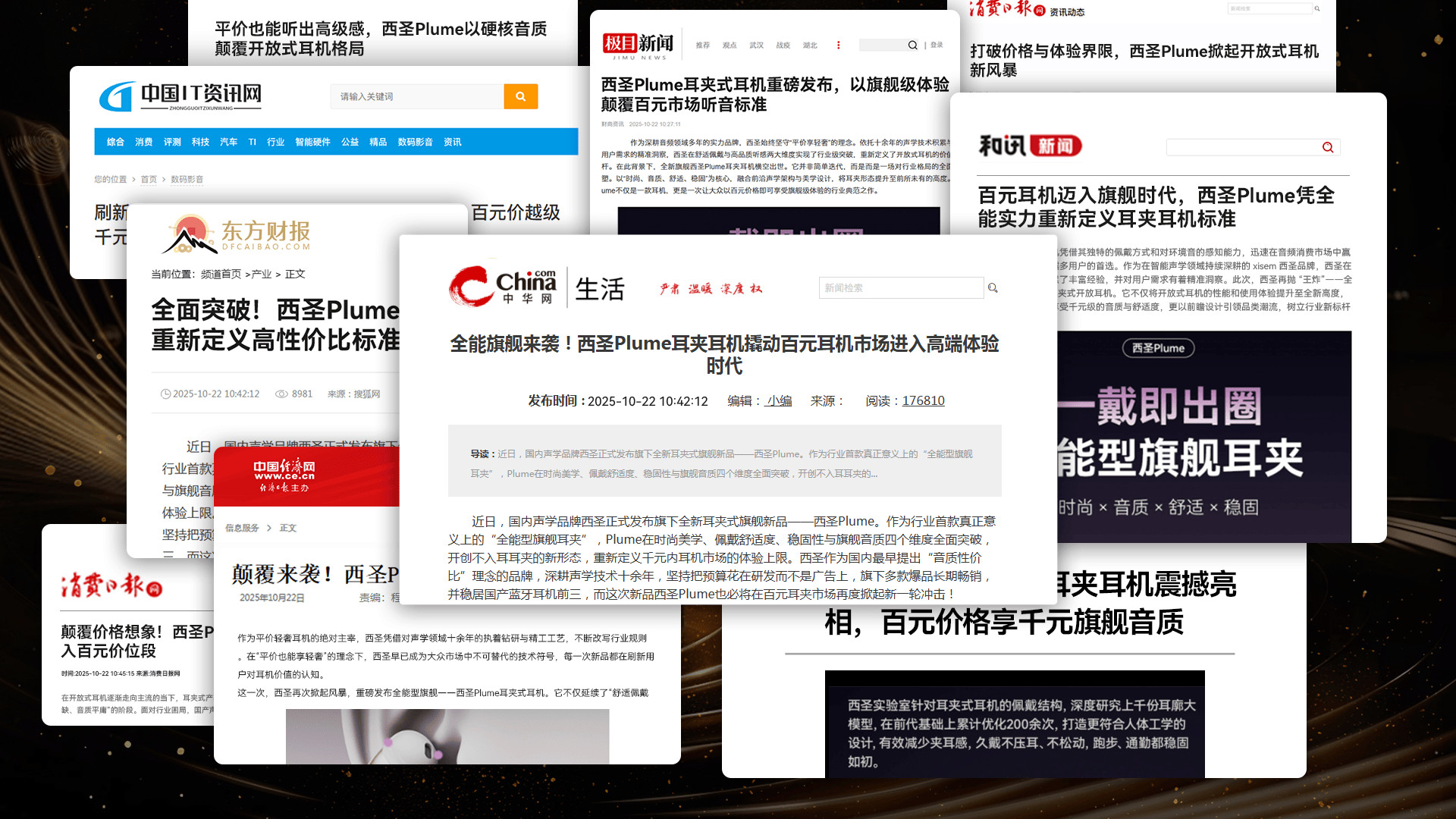Click the clock icon beside the 东方财报 timestamp
Viewport: 1456px width, 819px height.
pos(166,394)
